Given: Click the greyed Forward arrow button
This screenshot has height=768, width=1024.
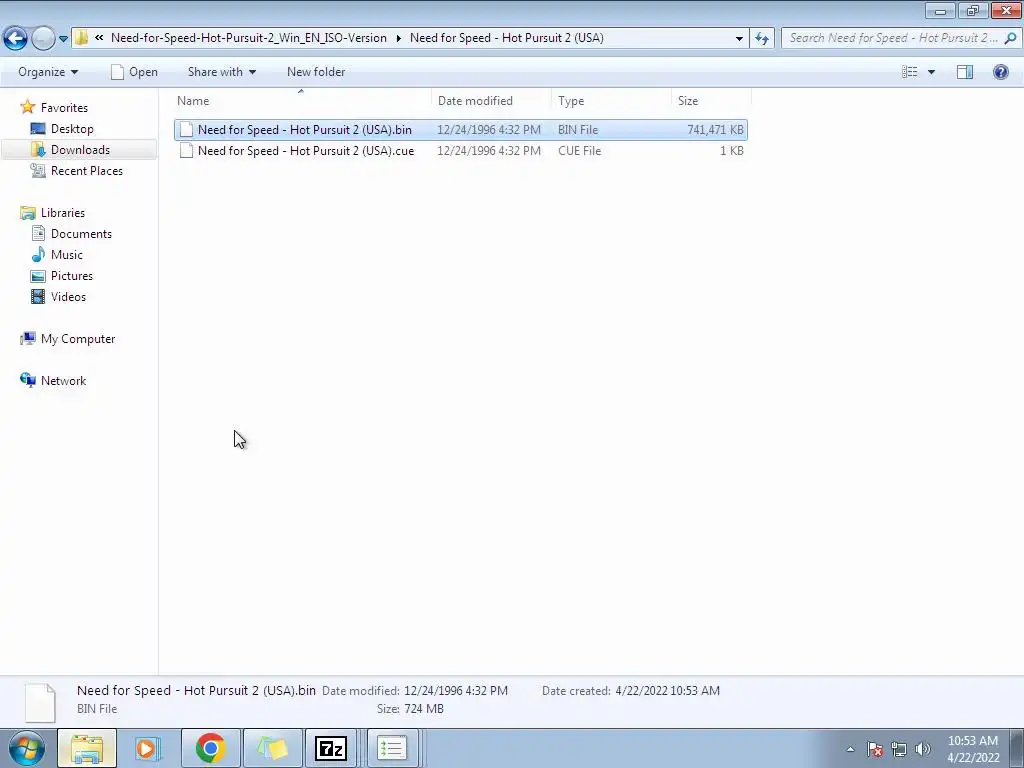Looking at the screenshot, I should point(43,38).
